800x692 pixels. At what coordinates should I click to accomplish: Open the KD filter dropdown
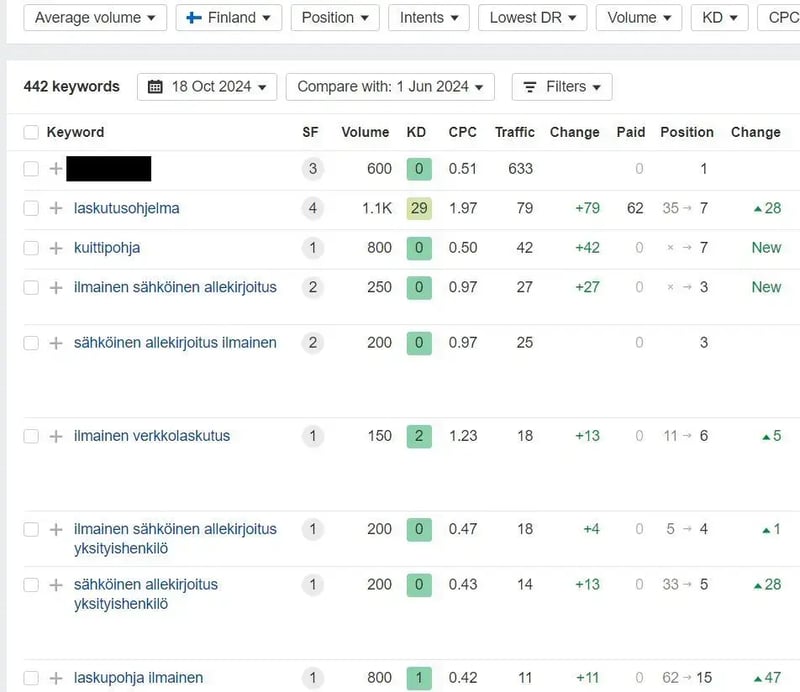[x=719, y=18]
